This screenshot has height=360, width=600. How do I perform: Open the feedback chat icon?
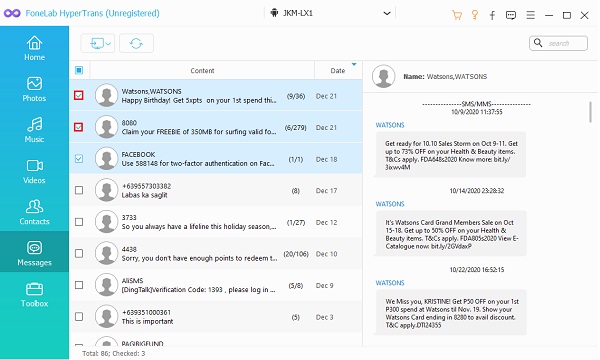point(511,15)
